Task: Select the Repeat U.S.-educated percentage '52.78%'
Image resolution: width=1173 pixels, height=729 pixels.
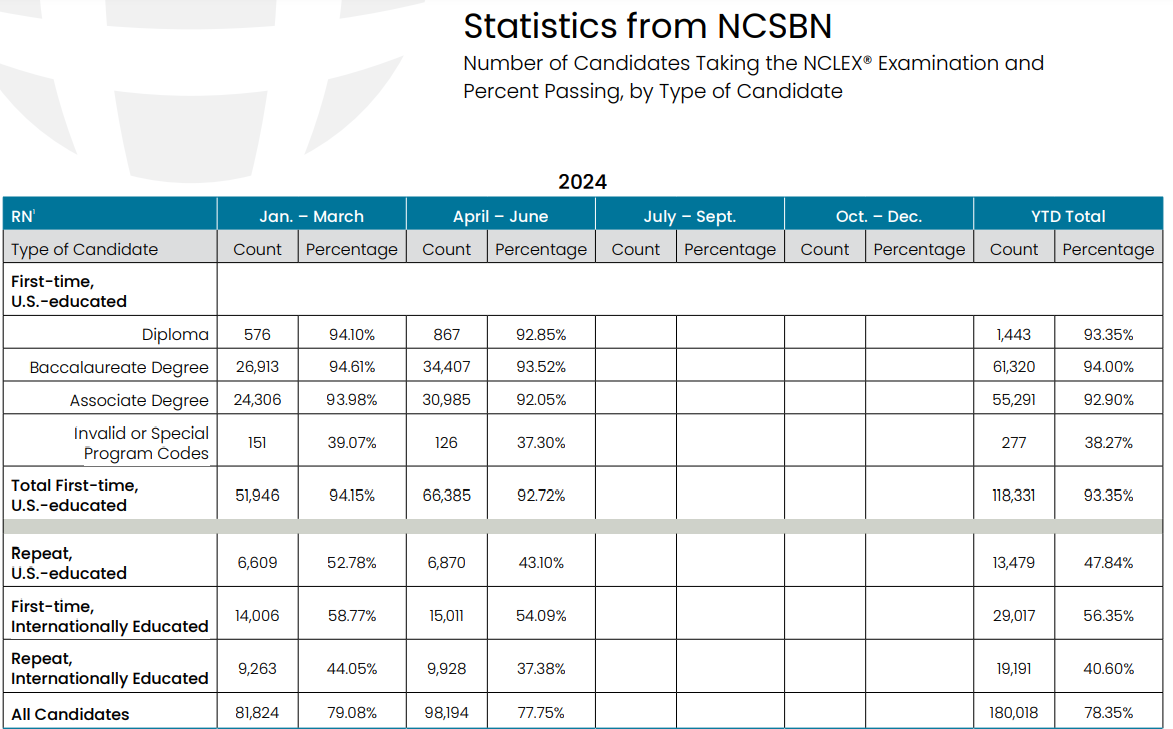Action: pyautogui.click(x=352, y=563)
